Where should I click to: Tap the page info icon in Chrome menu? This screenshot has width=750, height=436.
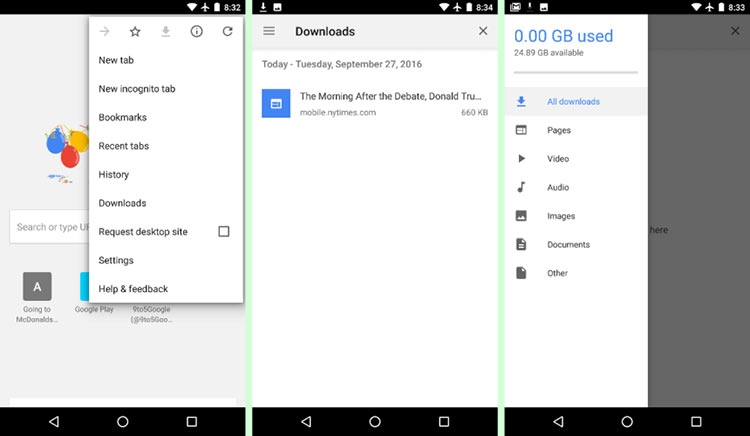[196, 32]
